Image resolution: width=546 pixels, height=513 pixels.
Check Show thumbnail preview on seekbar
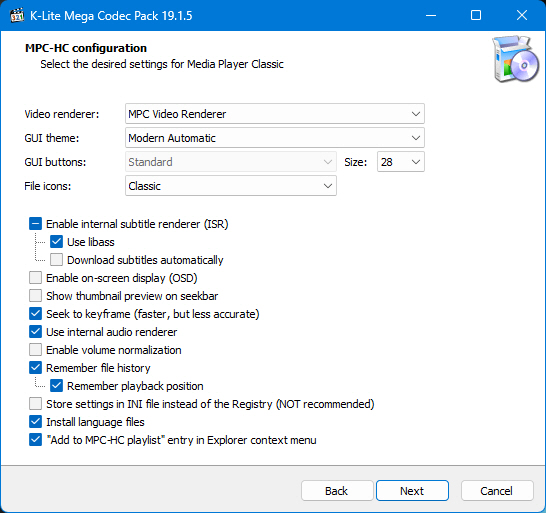36,296
